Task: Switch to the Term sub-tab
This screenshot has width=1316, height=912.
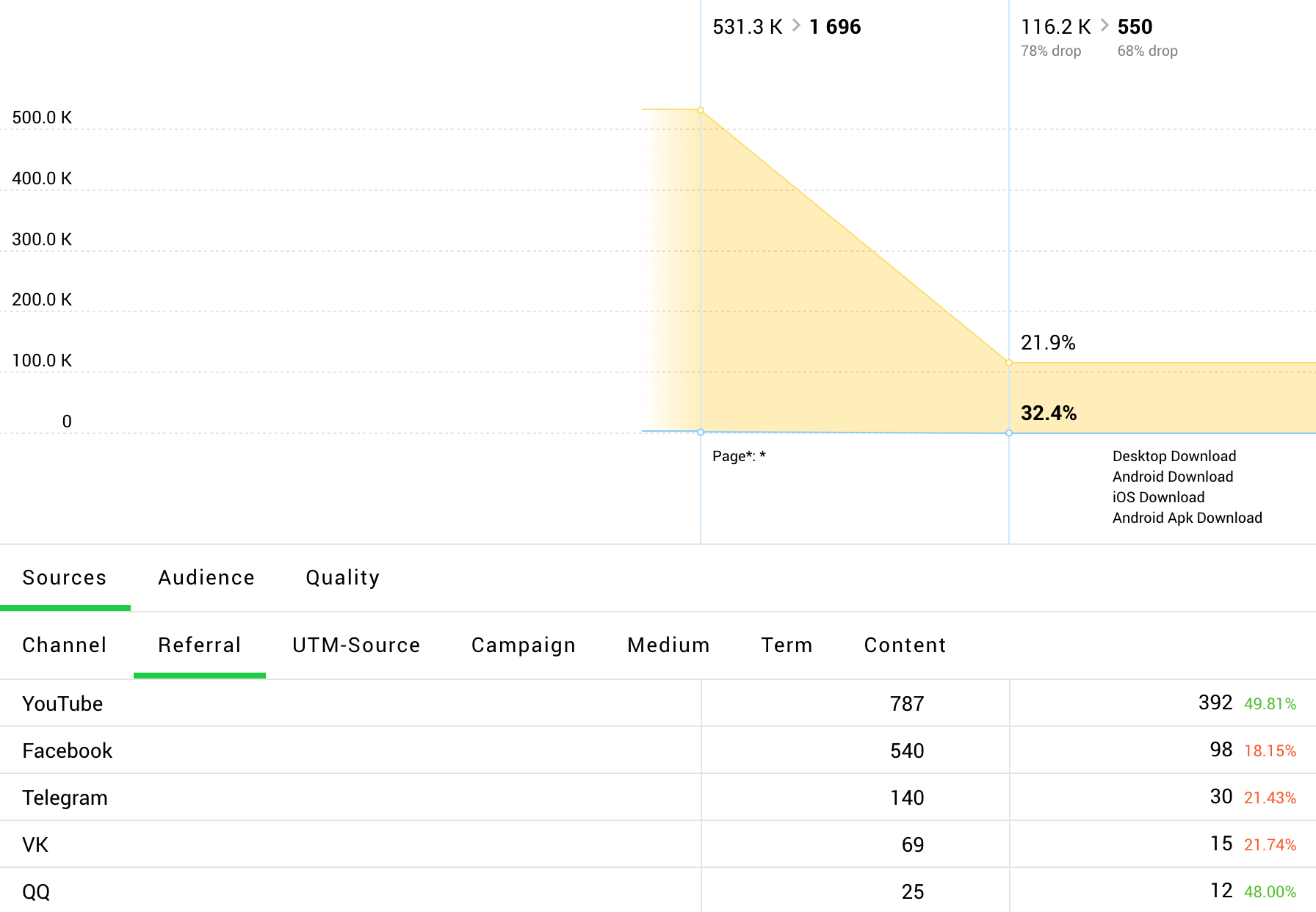Action: tap(786, 645)
